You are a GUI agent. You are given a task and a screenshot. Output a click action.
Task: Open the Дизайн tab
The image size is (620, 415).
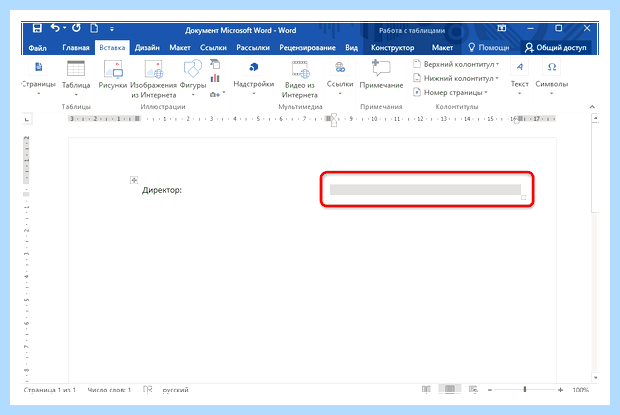(147, 48)
